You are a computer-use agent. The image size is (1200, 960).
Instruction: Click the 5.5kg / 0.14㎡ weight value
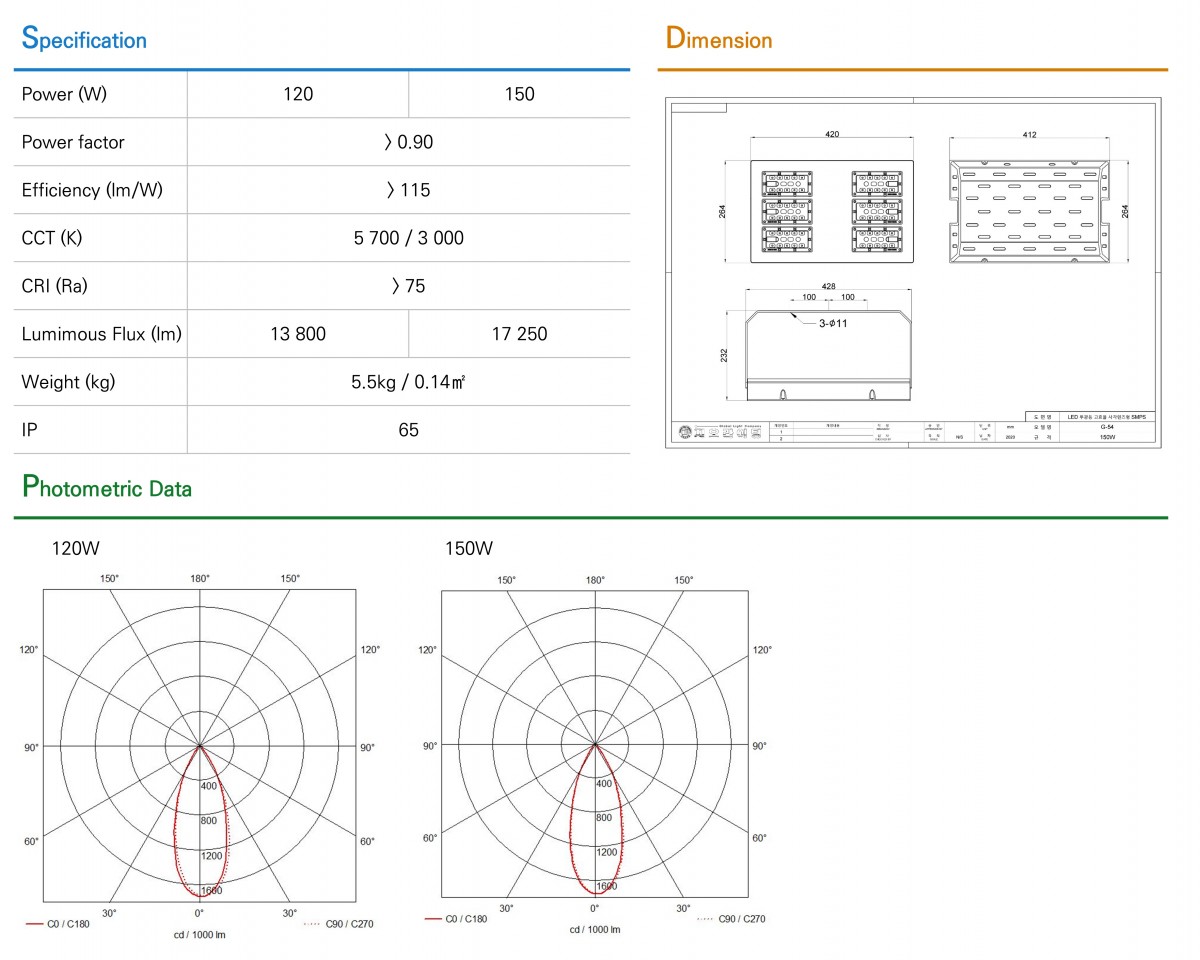click(408, 382)
